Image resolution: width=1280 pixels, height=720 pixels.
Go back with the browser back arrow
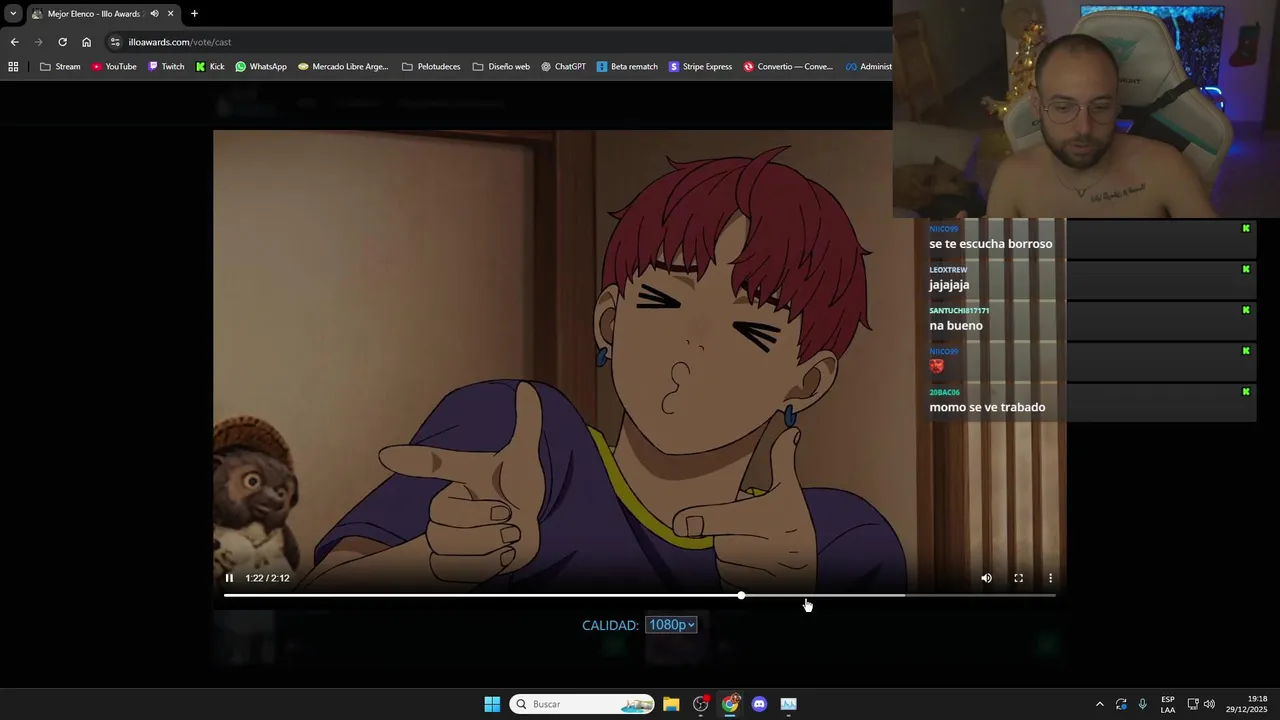14,42
